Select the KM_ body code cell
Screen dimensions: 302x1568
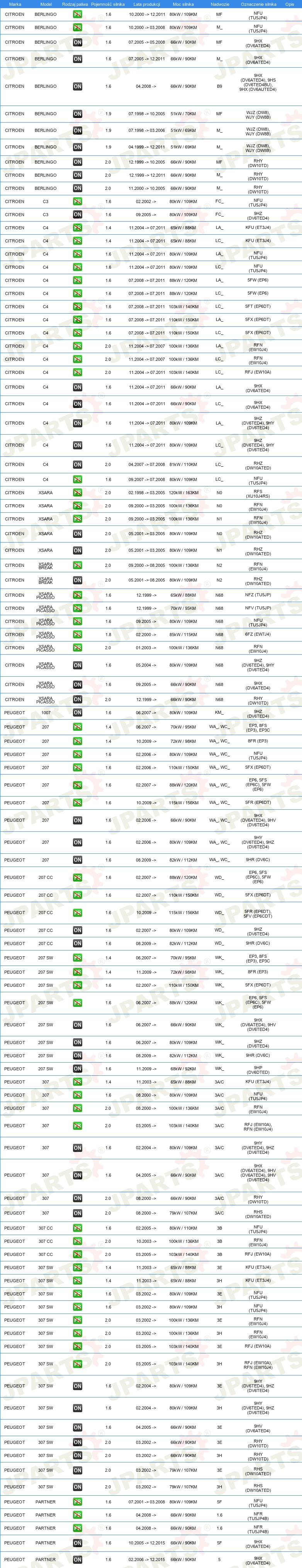coord(219,713)
